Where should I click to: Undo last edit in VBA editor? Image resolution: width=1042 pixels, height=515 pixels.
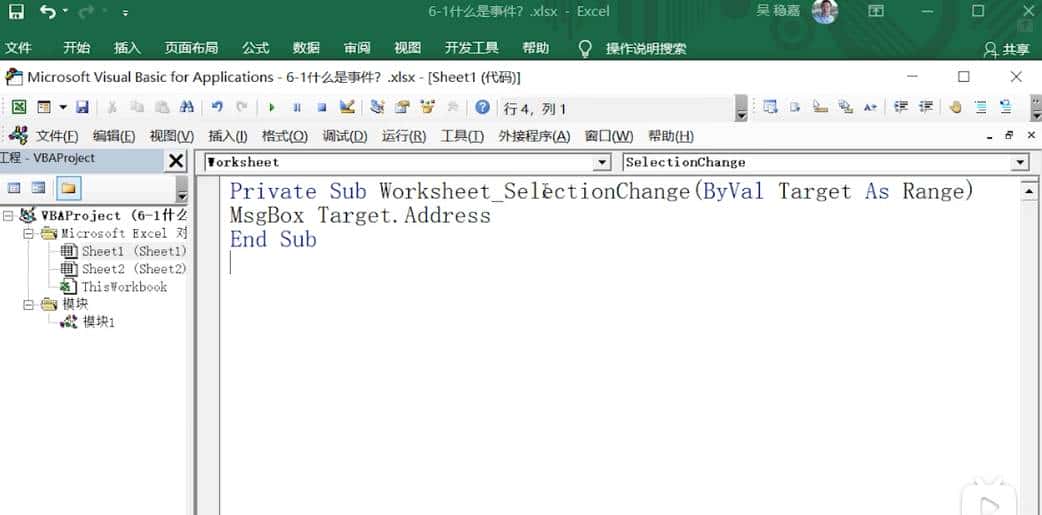click(x=217, y=107)
